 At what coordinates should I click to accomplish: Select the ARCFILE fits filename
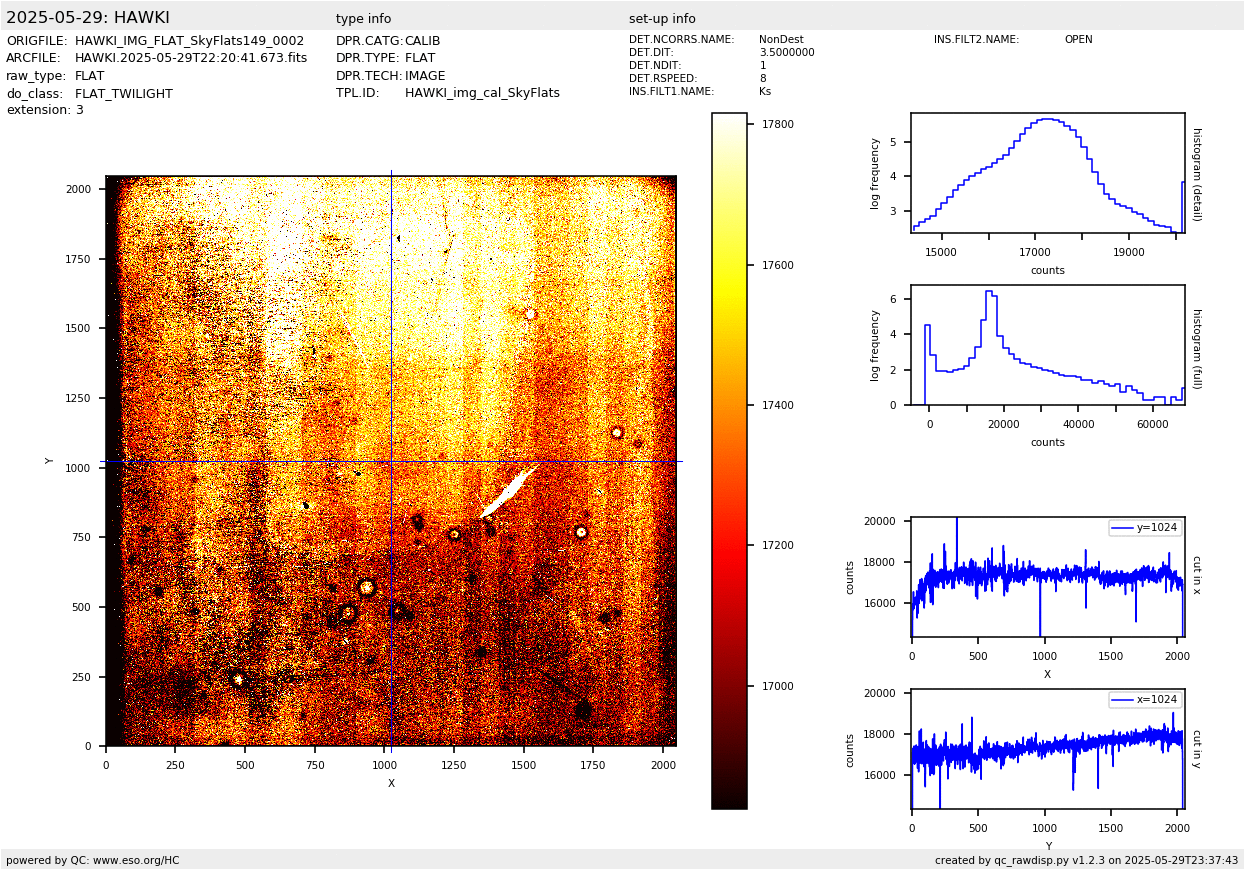191,58
